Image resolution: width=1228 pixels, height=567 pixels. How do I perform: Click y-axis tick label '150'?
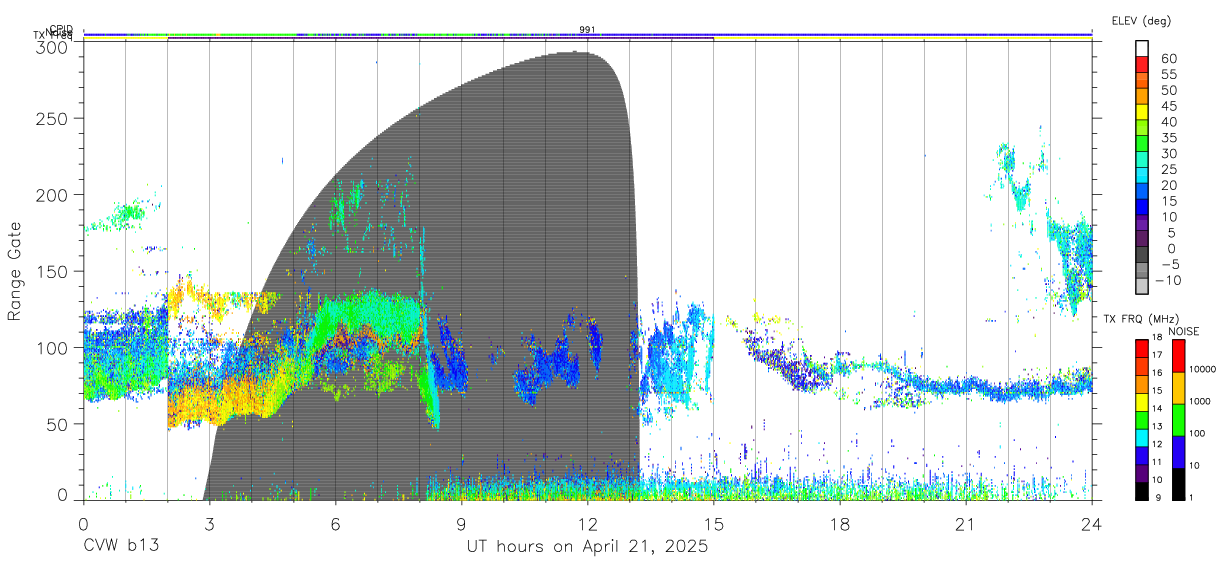pos(53,271)
